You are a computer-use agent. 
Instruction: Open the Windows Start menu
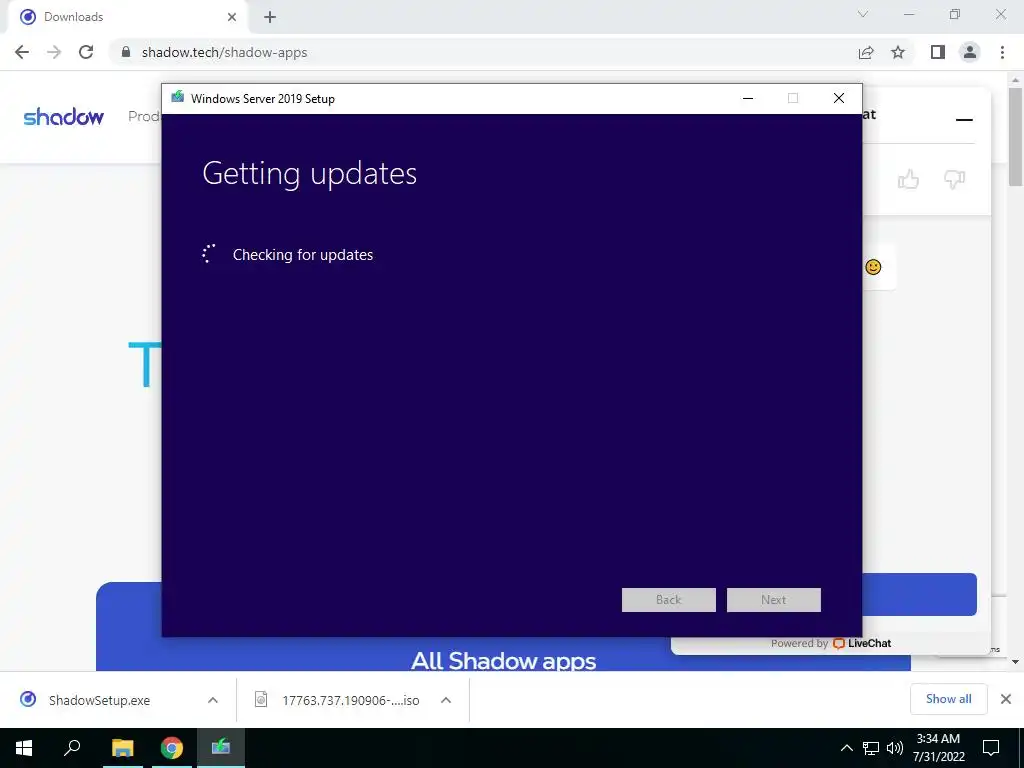24,748
